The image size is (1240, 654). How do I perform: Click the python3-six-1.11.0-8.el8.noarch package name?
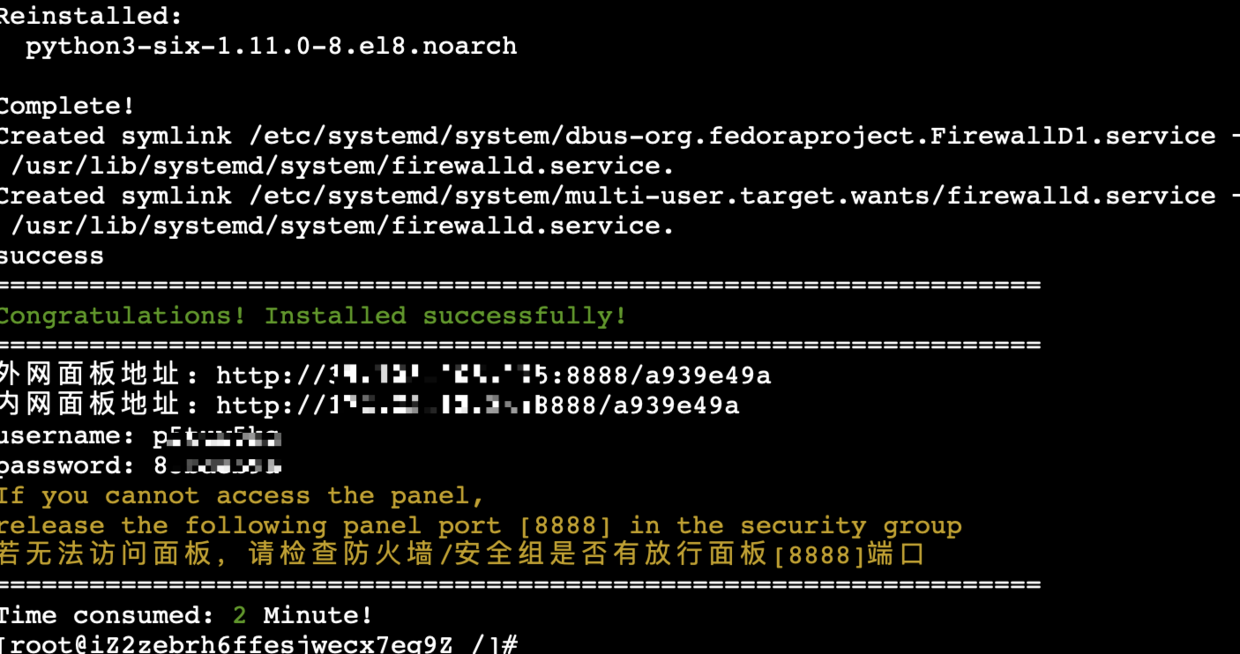(x=271, y=46)
